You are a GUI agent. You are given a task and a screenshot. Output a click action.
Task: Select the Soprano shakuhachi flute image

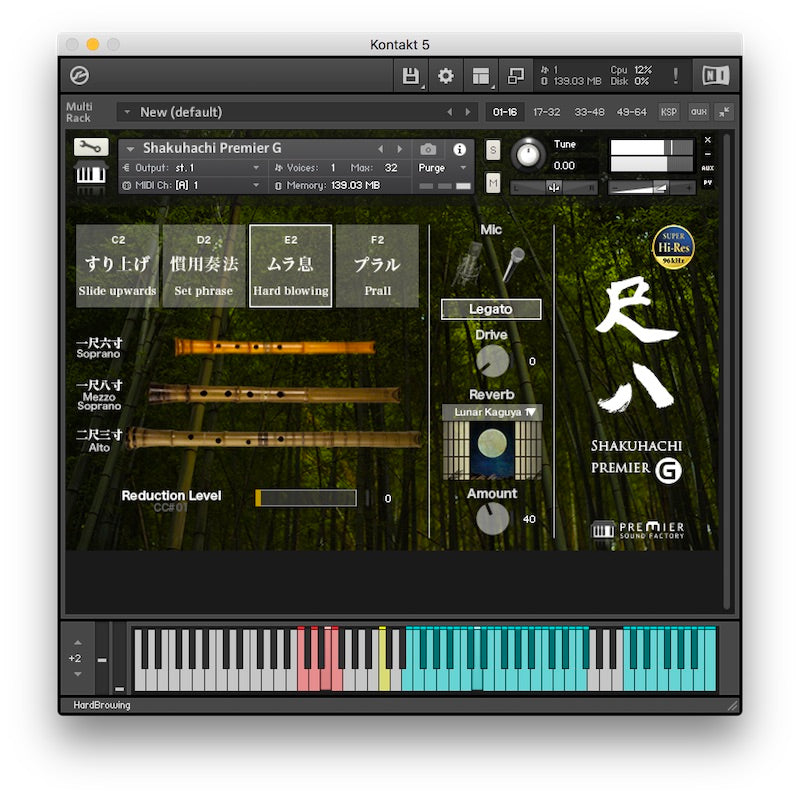tap(262, 347)
